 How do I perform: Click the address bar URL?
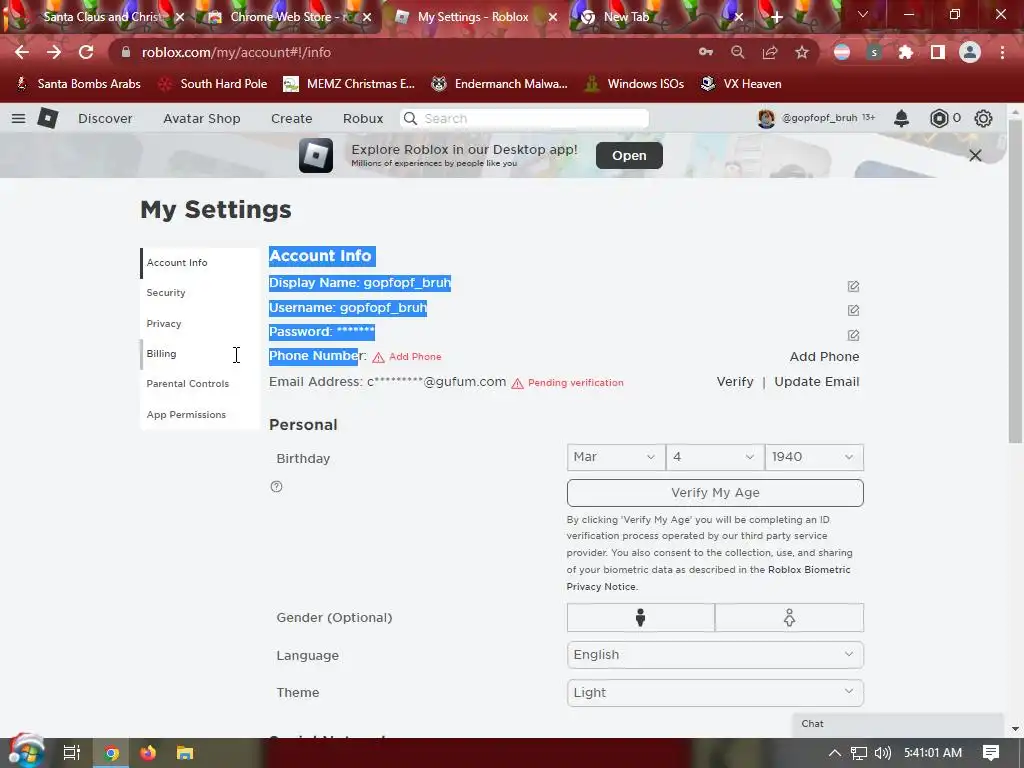[x=236, y=52]
